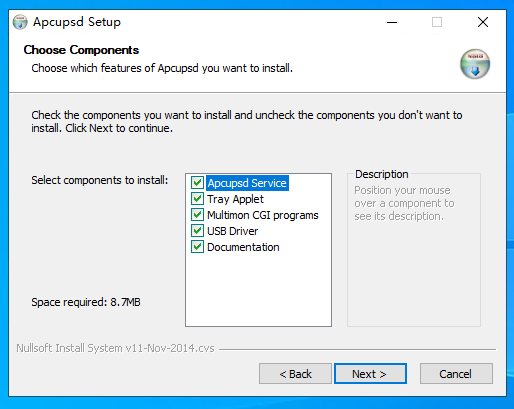Cancel the Apcupsd installation

point(456,374)
